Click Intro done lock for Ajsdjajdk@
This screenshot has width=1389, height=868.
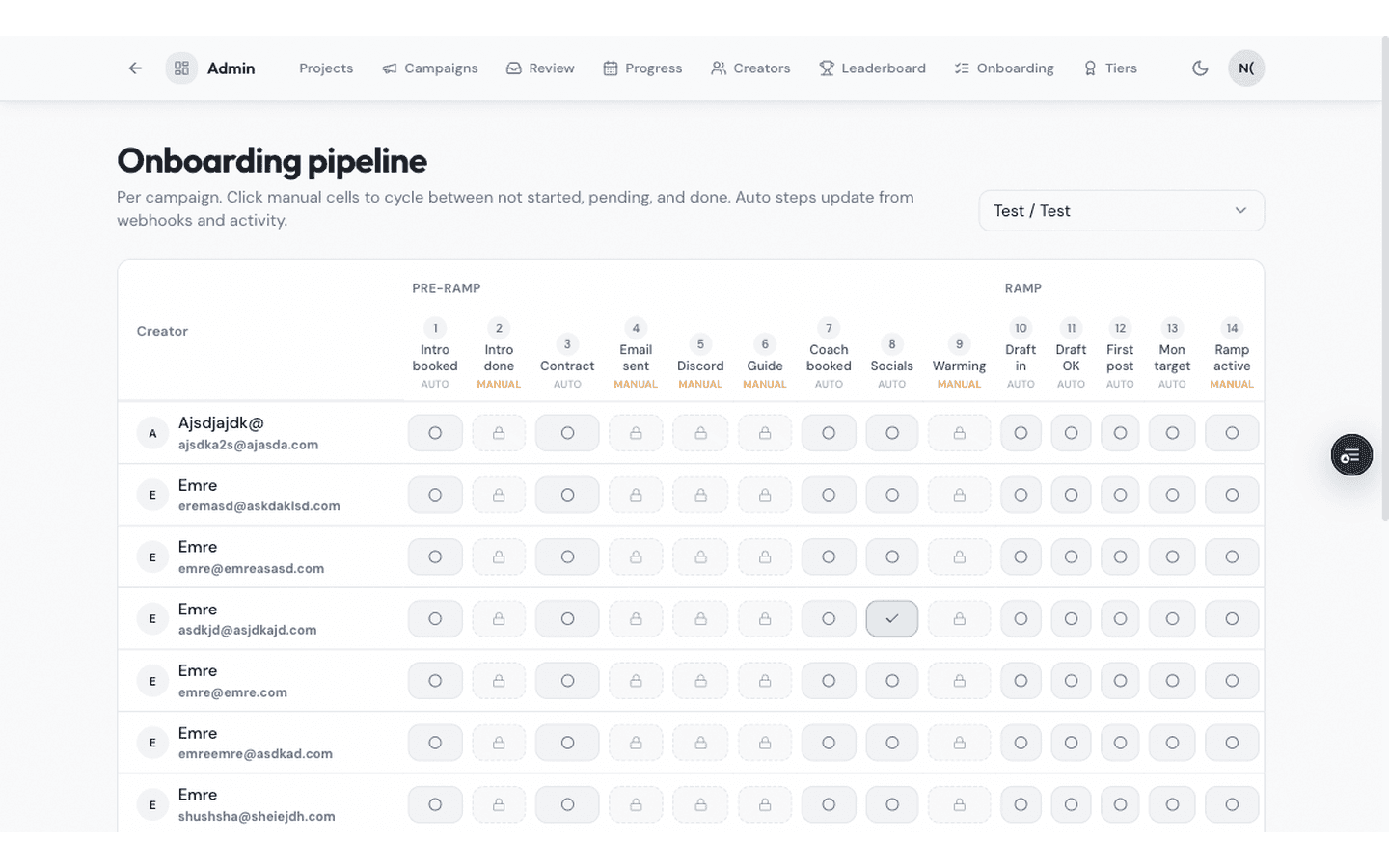tap(499, 433)
